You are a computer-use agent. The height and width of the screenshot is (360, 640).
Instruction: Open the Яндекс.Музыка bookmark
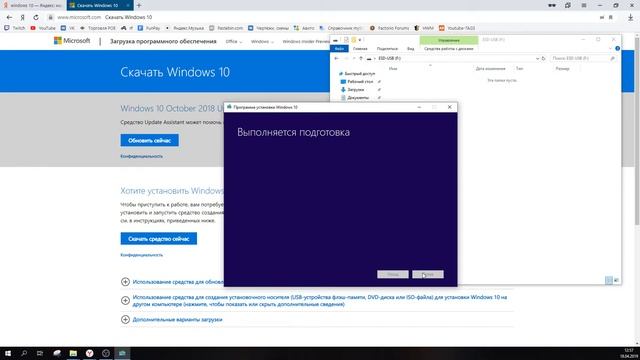(185, 28)
